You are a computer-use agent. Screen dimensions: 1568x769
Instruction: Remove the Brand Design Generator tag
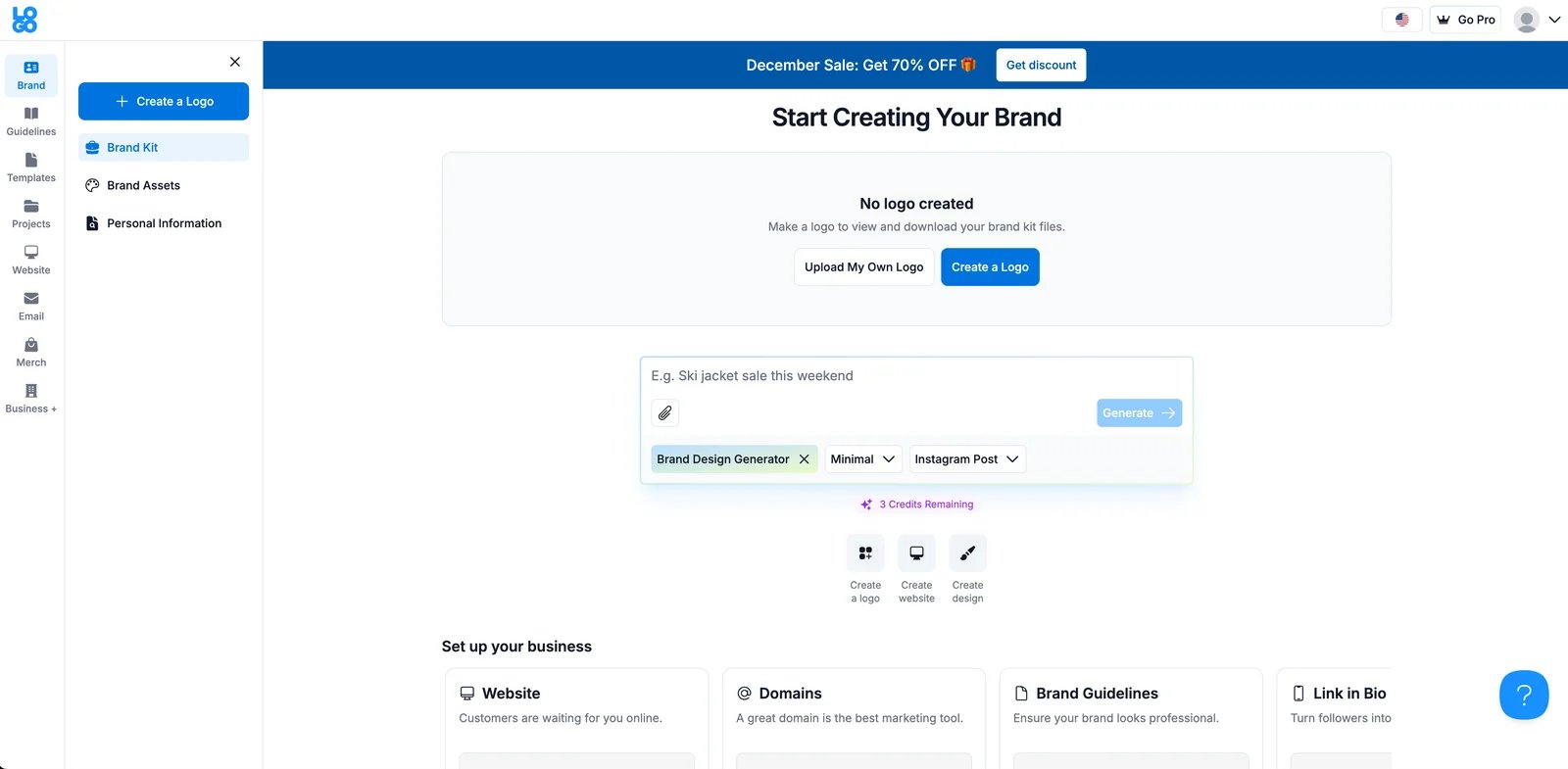[x=804, y=458]
